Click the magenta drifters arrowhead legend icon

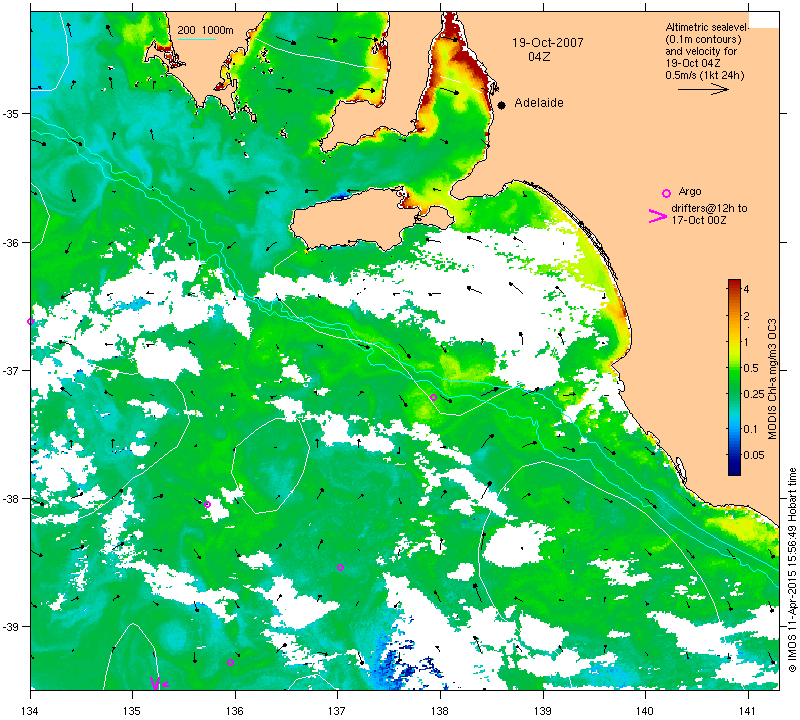pyautogui.click(x=657, y=216)
